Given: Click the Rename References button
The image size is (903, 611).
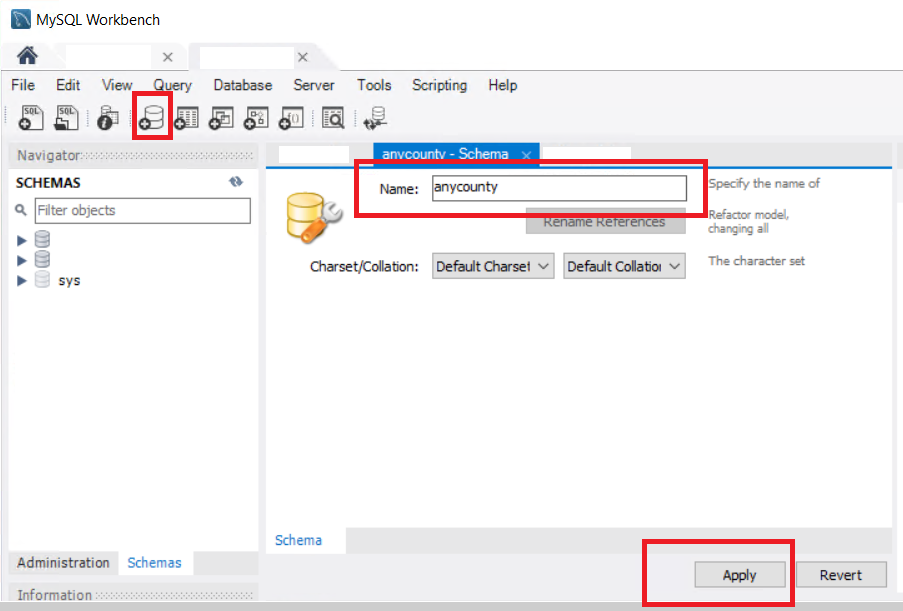Looking at the screenshot, I should [605, 222].
